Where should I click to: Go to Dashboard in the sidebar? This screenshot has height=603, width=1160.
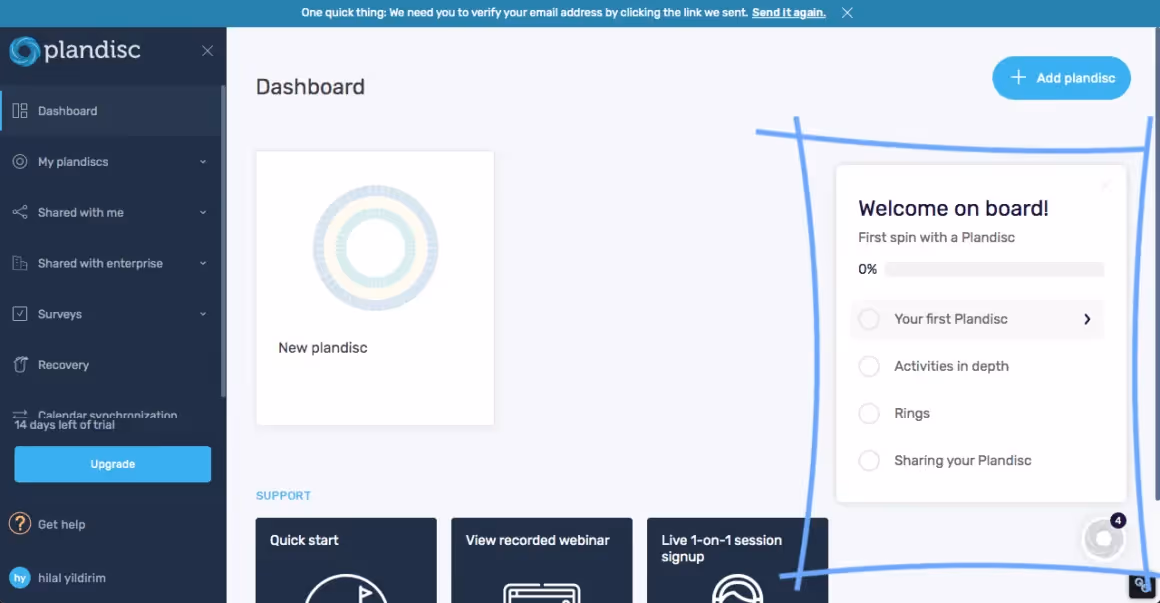coord(110,111)
